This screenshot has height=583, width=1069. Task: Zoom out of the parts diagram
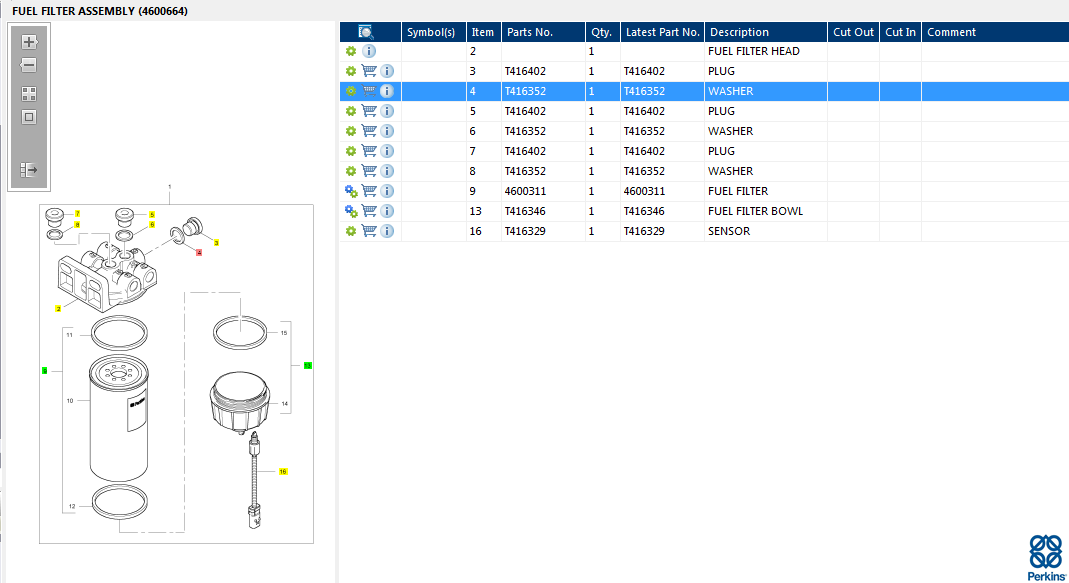tap(29, 65)
